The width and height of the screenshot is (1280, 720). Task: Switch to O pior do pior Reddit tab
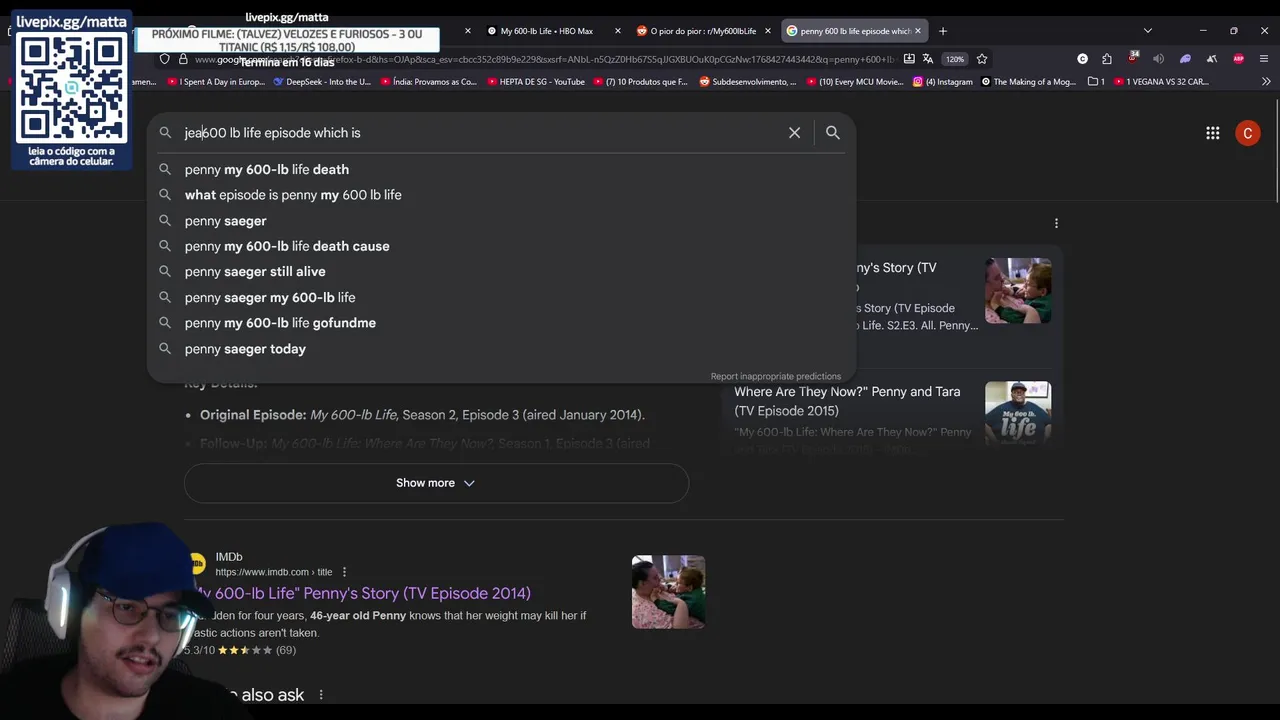pyautogui.click(x=697, y=31)
